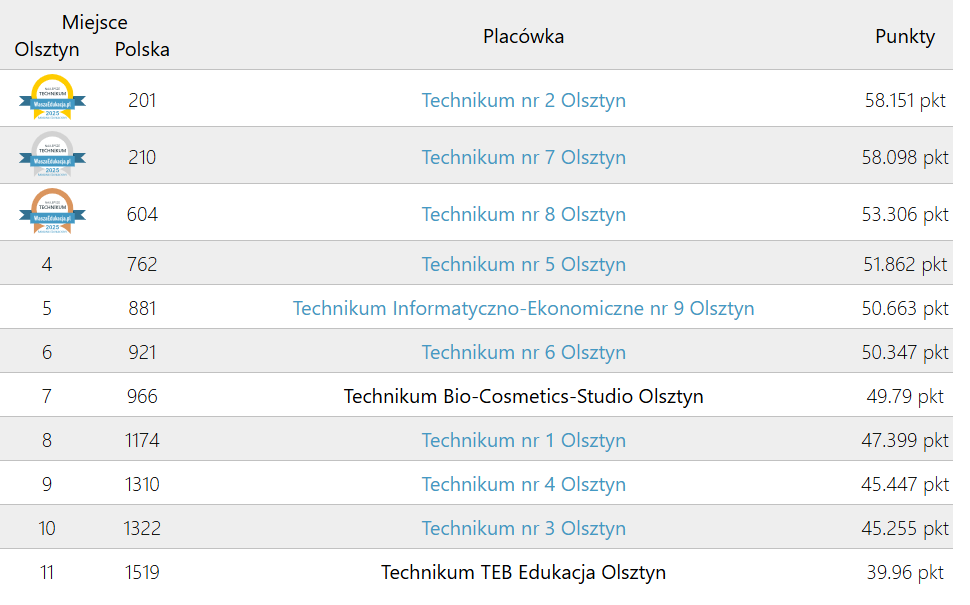The height and width of the screenshot is (605, 970).
Task: Click the Punkty column header
Action: (904, 36)
